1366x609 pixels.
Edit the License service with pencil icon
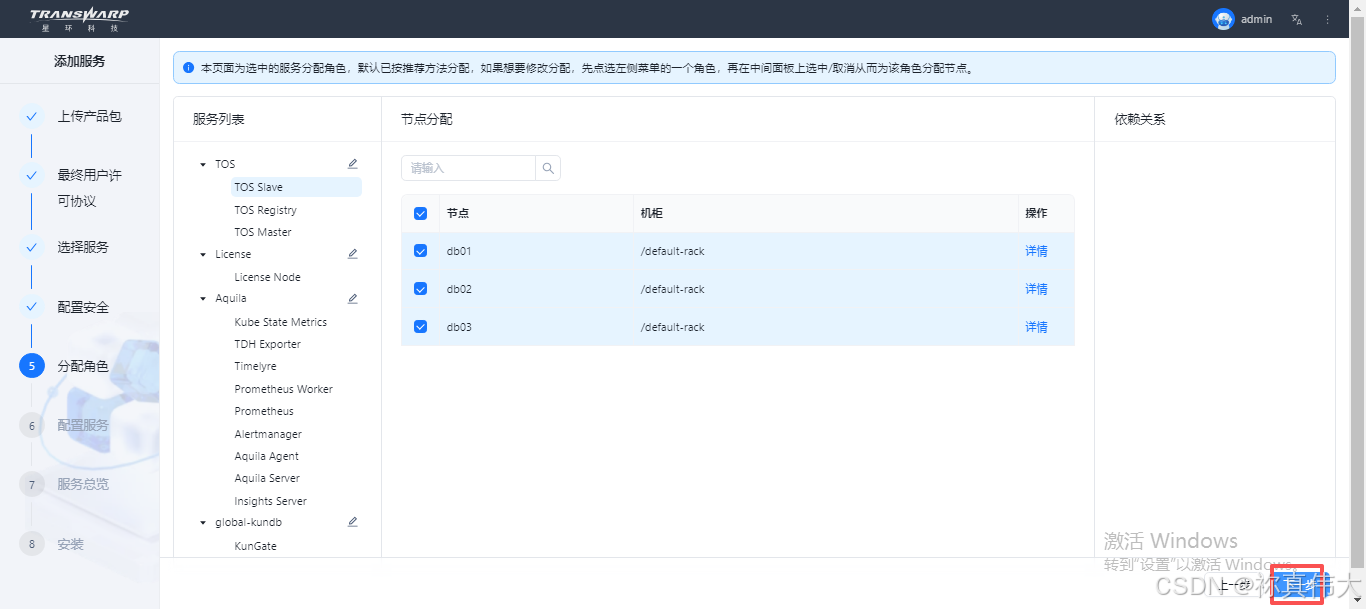pyautogui.click(x=352, y=254)
